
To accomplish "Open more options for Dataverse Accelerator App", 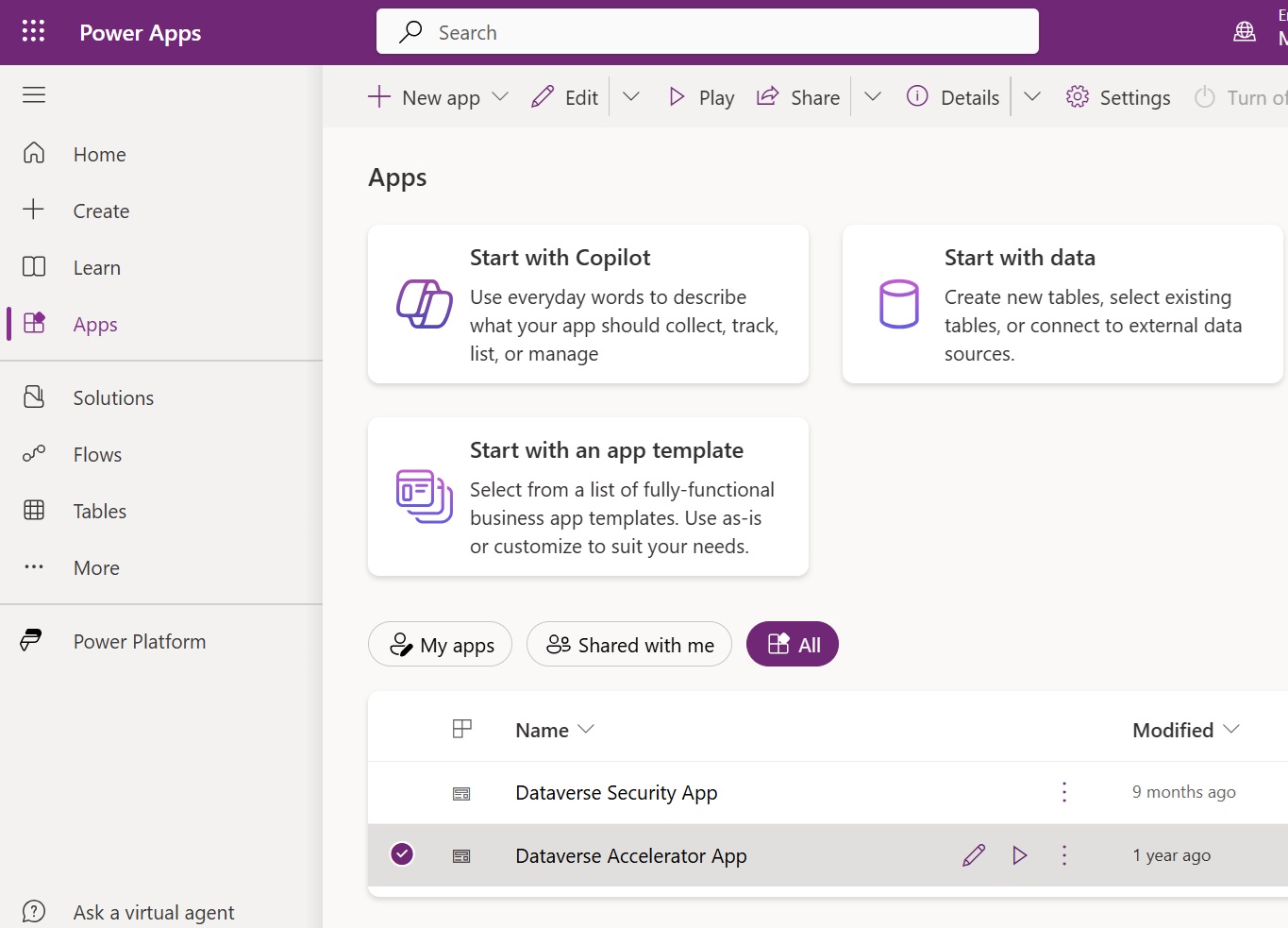I will 1064,855.
